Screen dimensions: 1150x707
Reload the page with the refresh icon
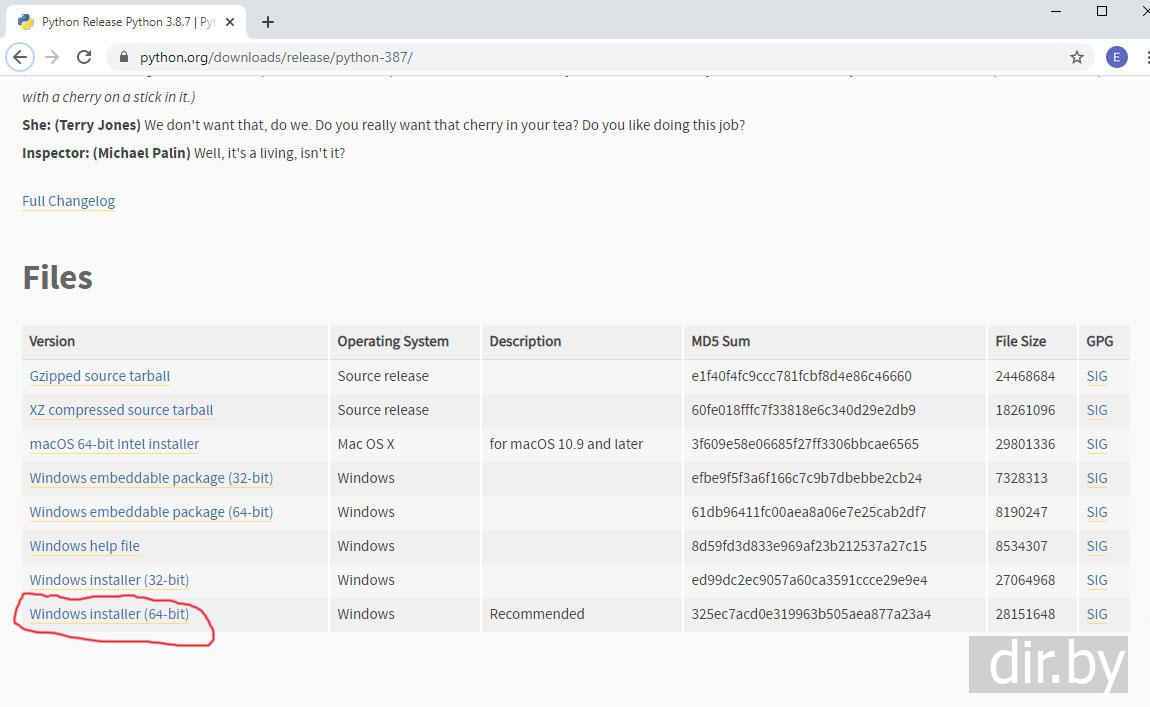tap(84, 57)
